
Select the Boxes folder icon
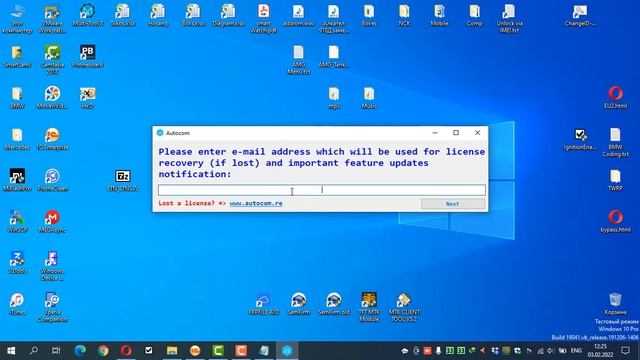(369, 15)
